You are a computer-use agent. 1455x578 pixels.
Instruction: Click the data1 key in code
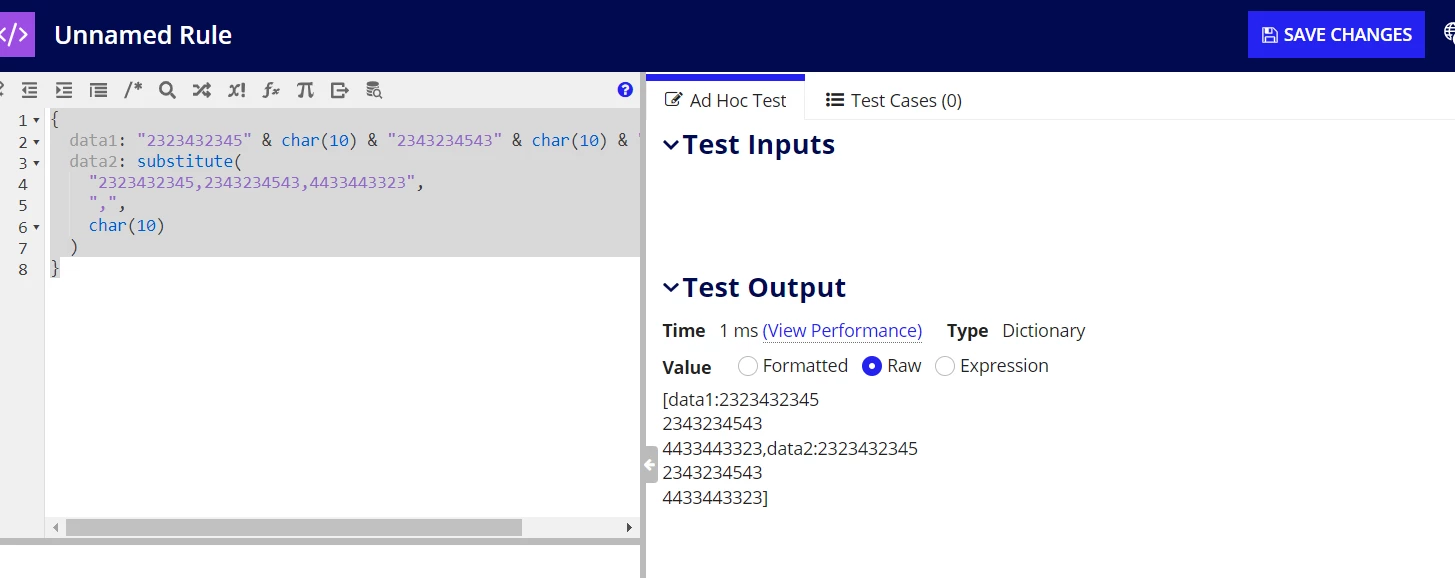tap(94, 141)
